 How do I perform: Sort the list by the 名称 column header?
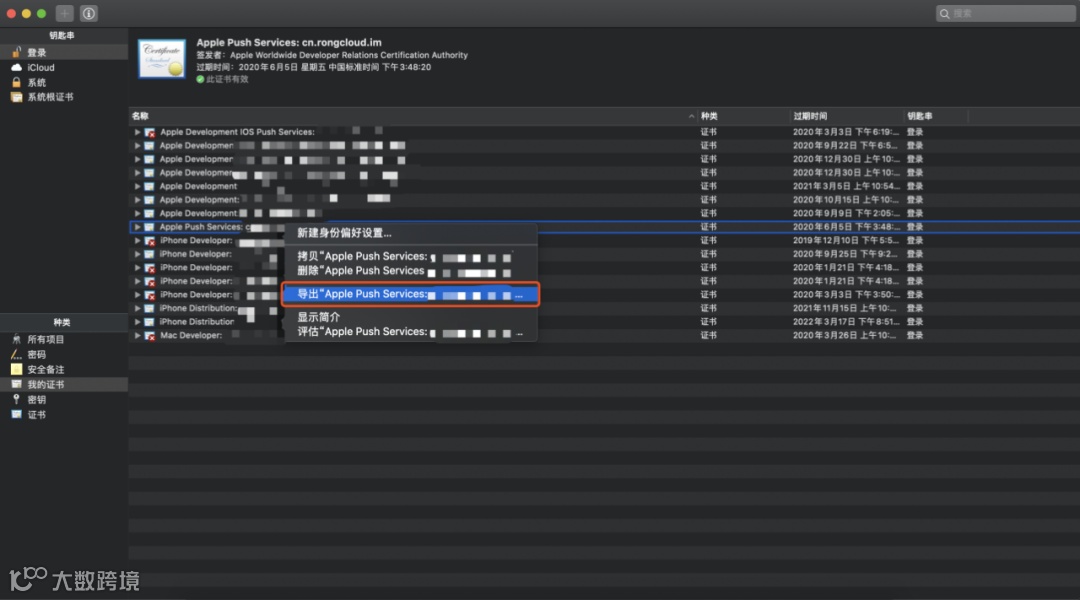click(412, 116)
